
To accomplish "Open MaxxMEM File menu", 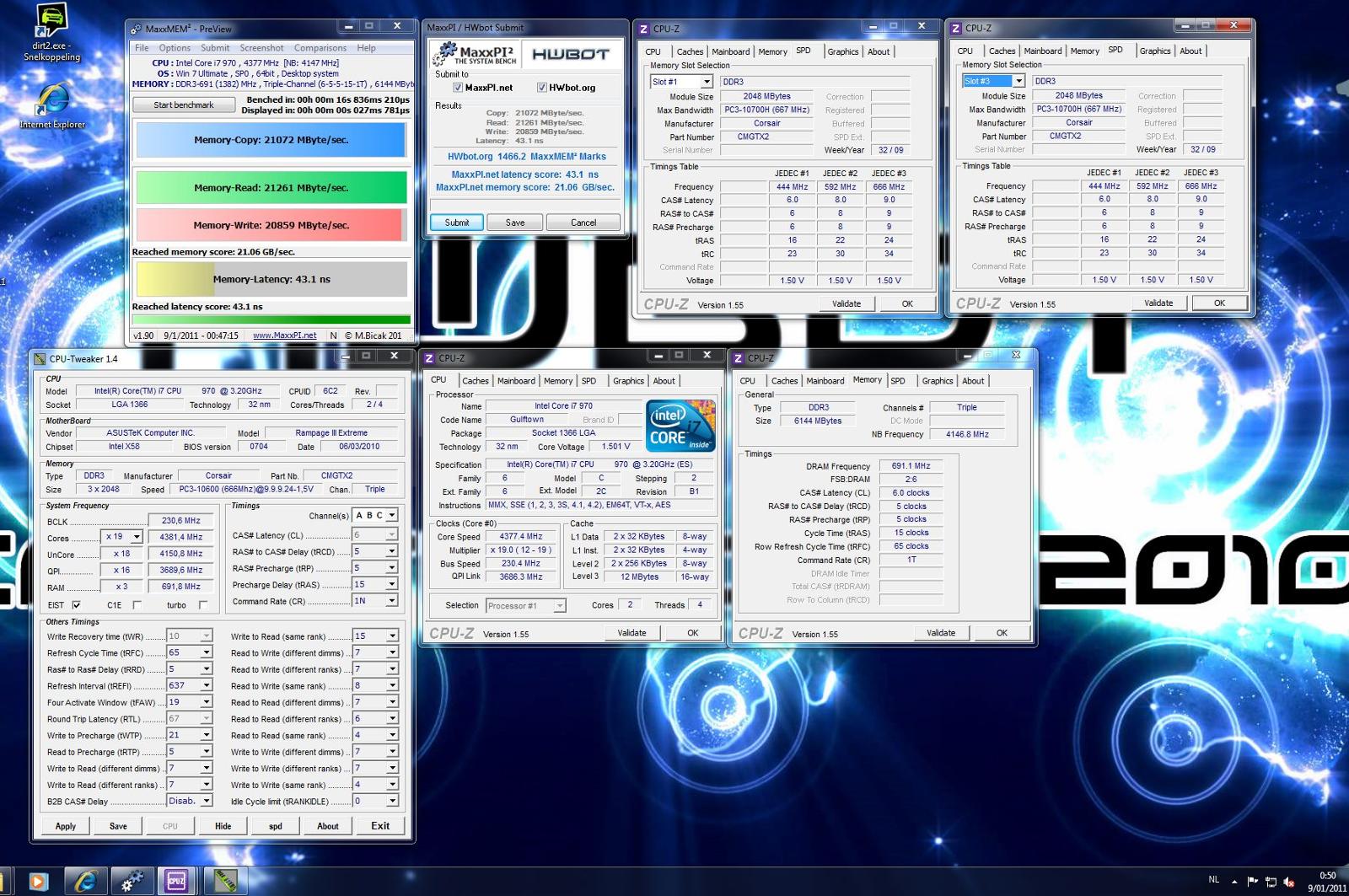I will coord(142,48).
